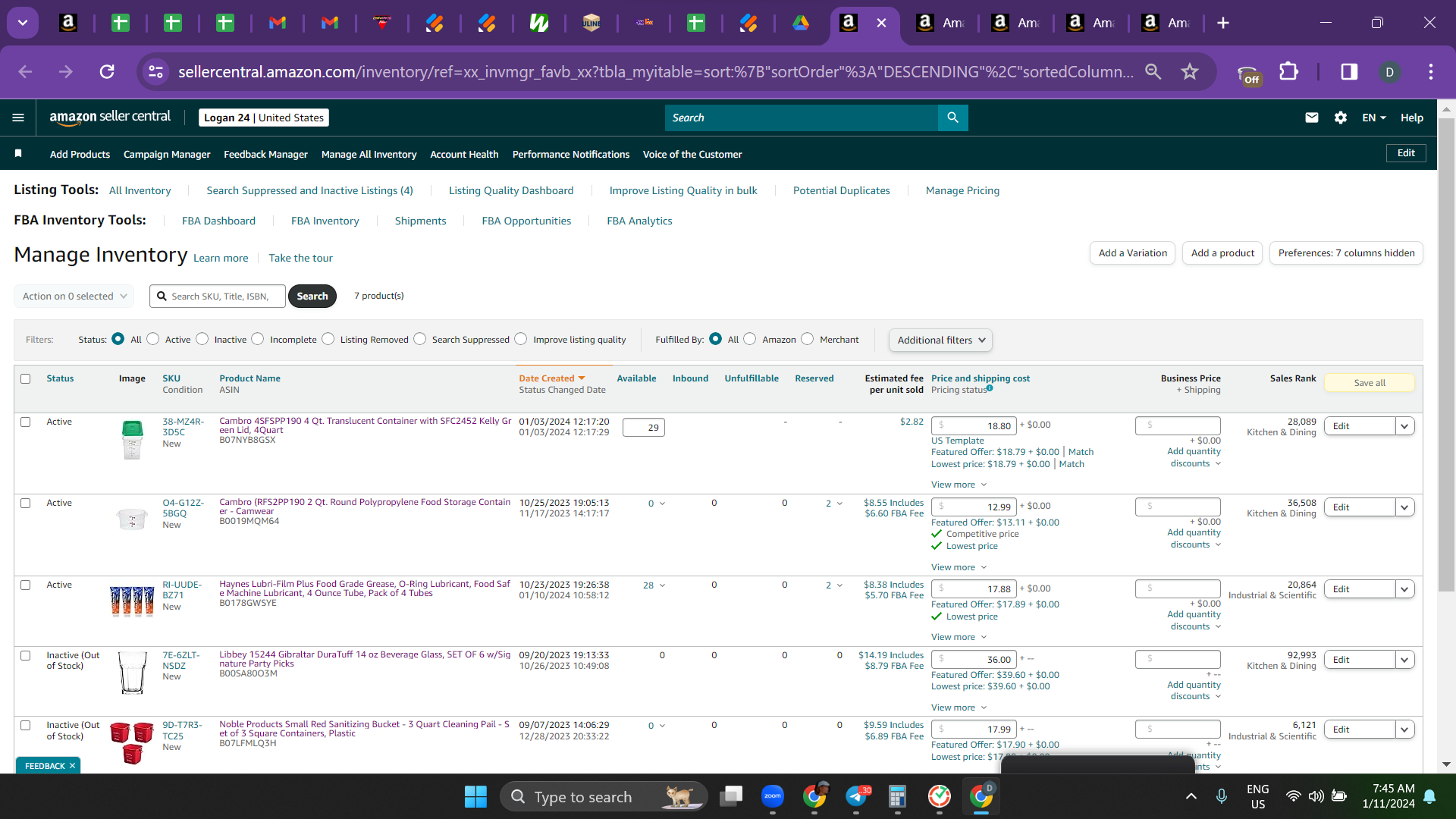This screenshot has height=819, width=1456.
Task: Open Zoom from the taskbar
Action: 773,796
